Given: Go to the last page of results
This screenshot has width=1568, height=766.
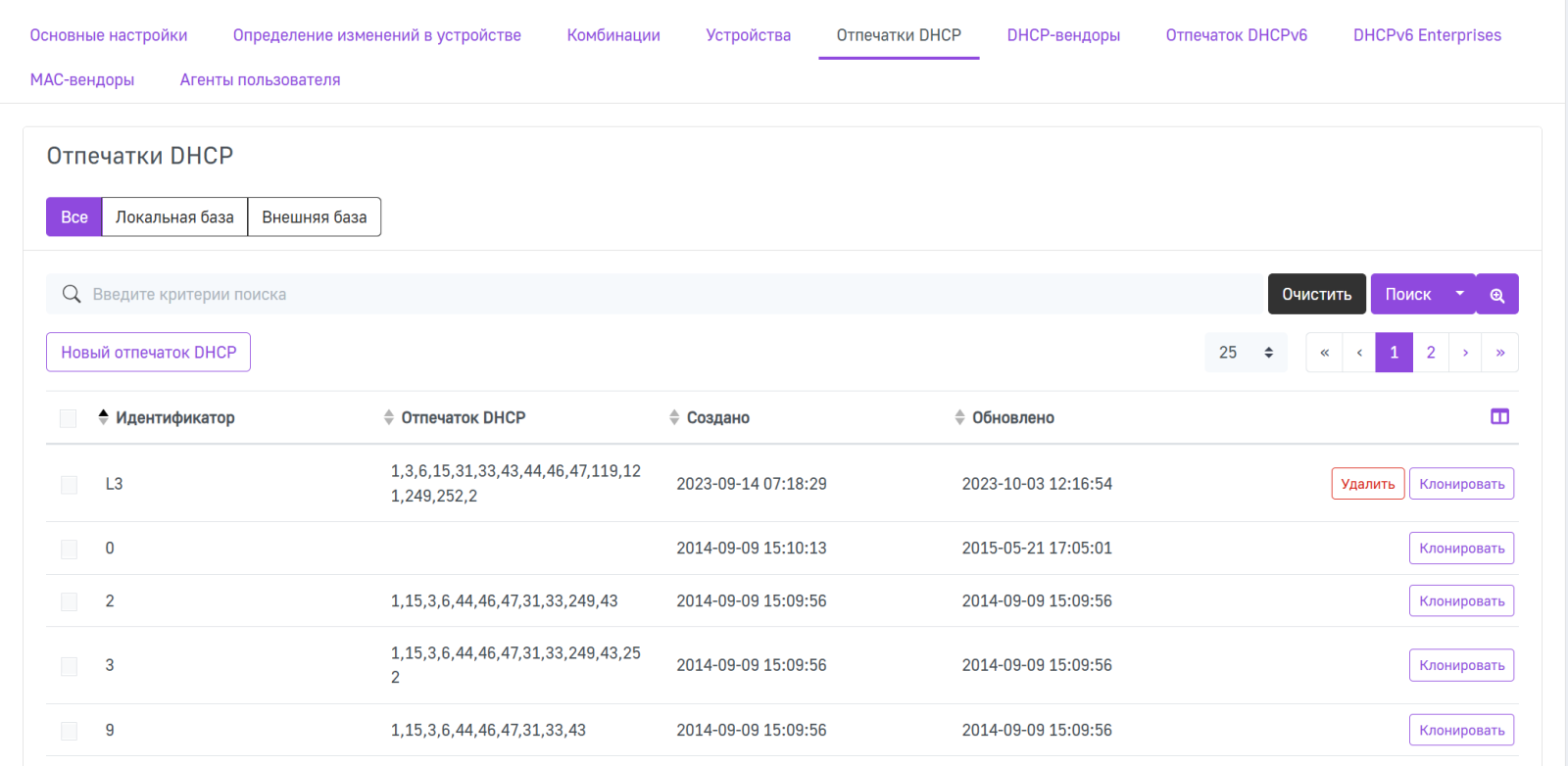Looking at the screenshot, I should (1499, 353).
